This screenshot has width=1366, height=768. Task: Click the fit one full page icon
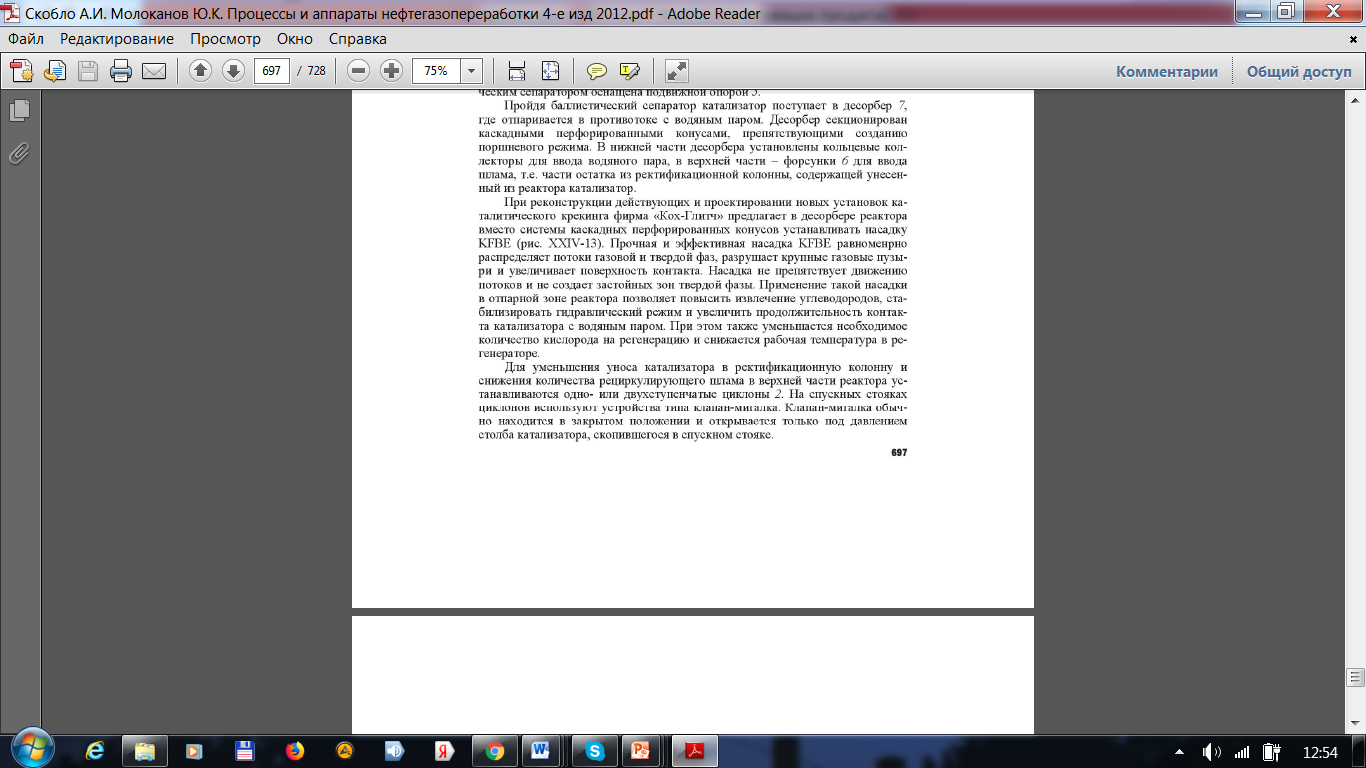click(x=550, y=71)
